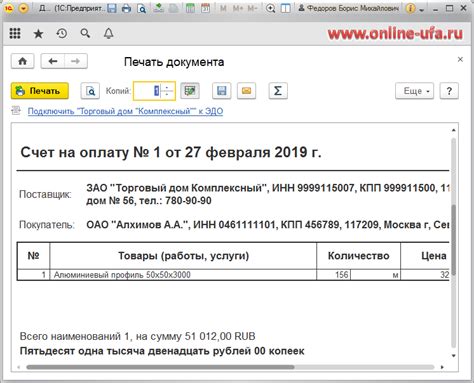The image size is (474, 383).
Task: Click the M+ memory button
Action: point(238,8)
